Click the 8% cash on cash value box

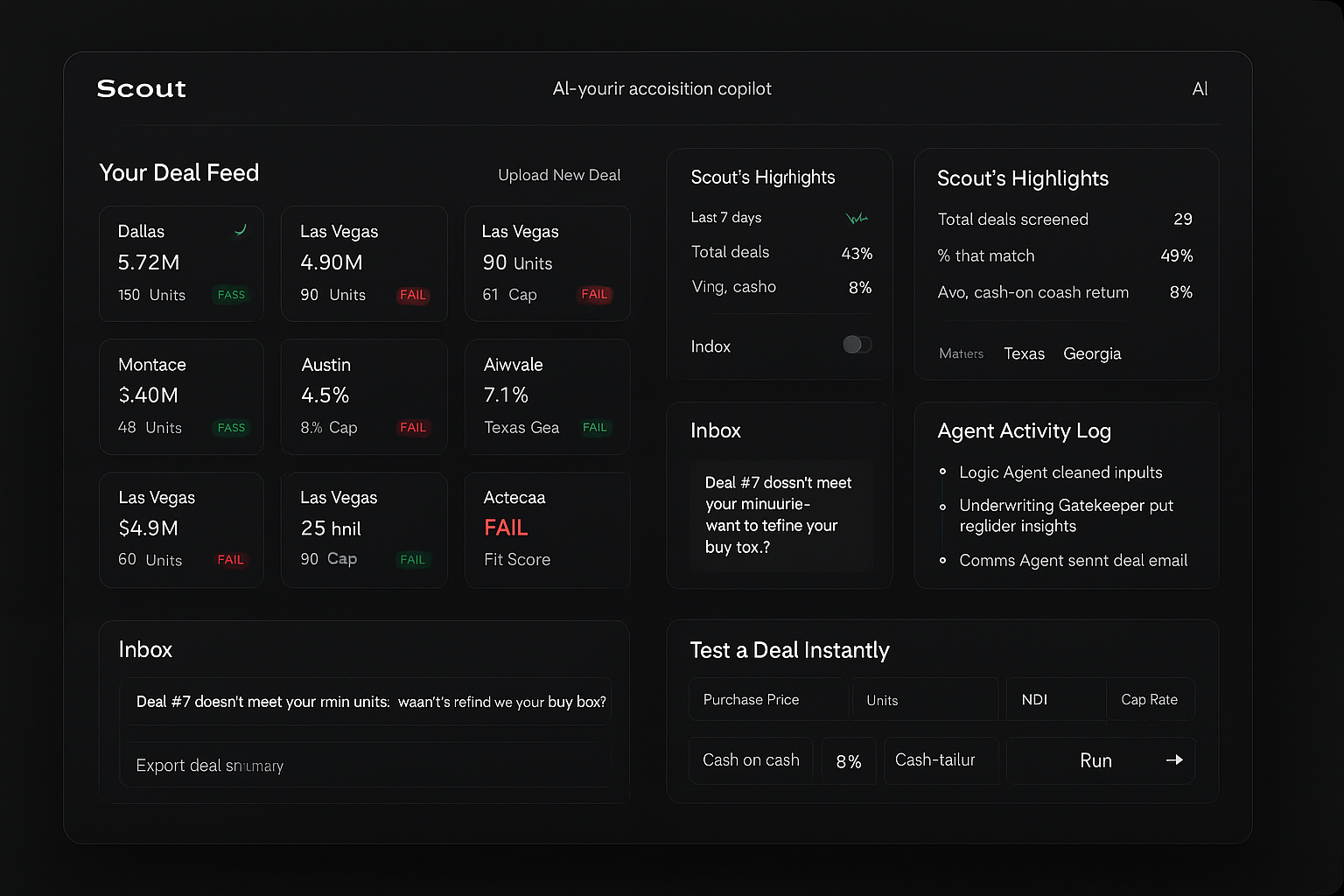coord(848,761)
